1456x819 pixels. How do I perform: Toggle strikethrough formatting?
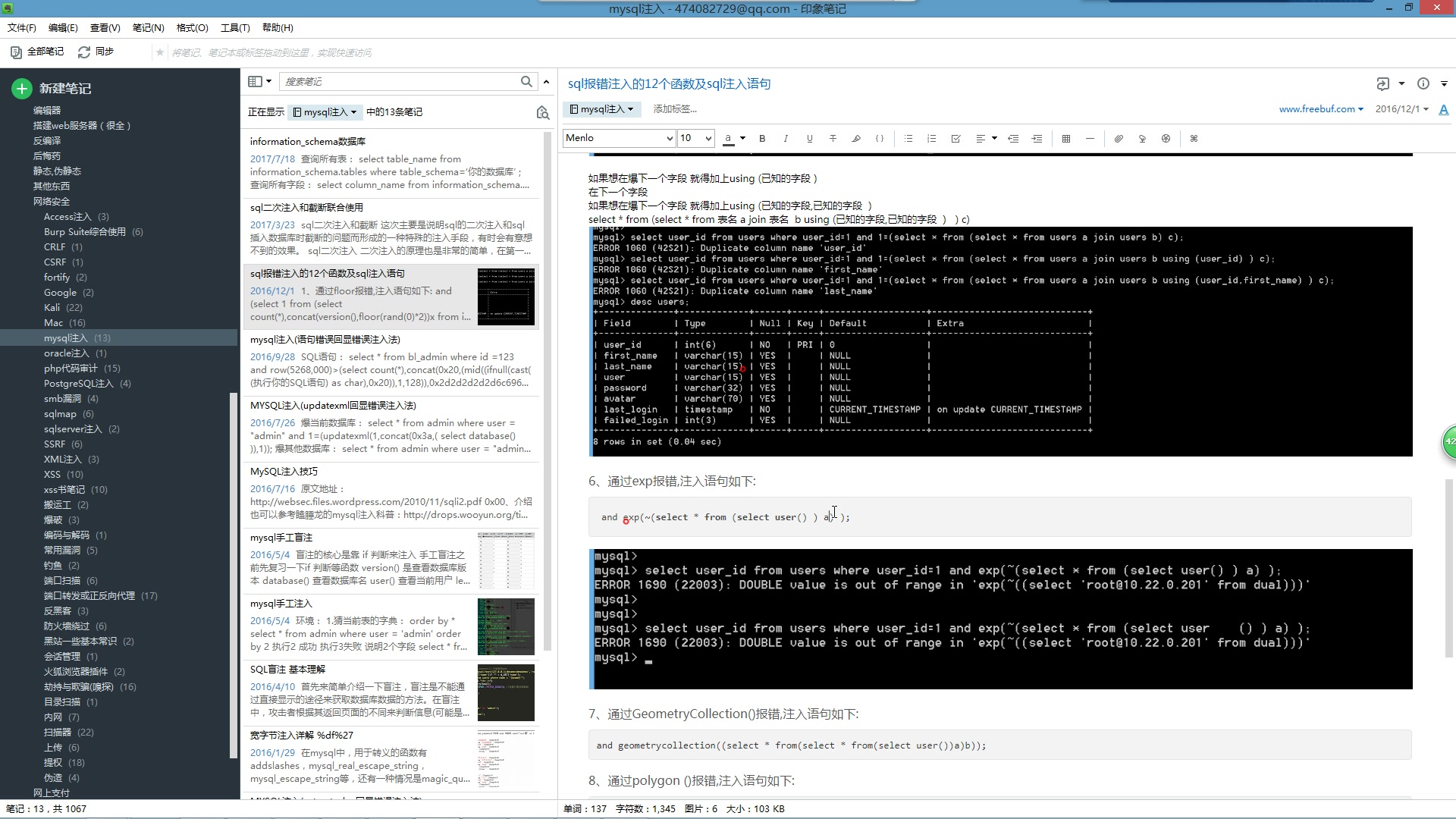point(833,139)
